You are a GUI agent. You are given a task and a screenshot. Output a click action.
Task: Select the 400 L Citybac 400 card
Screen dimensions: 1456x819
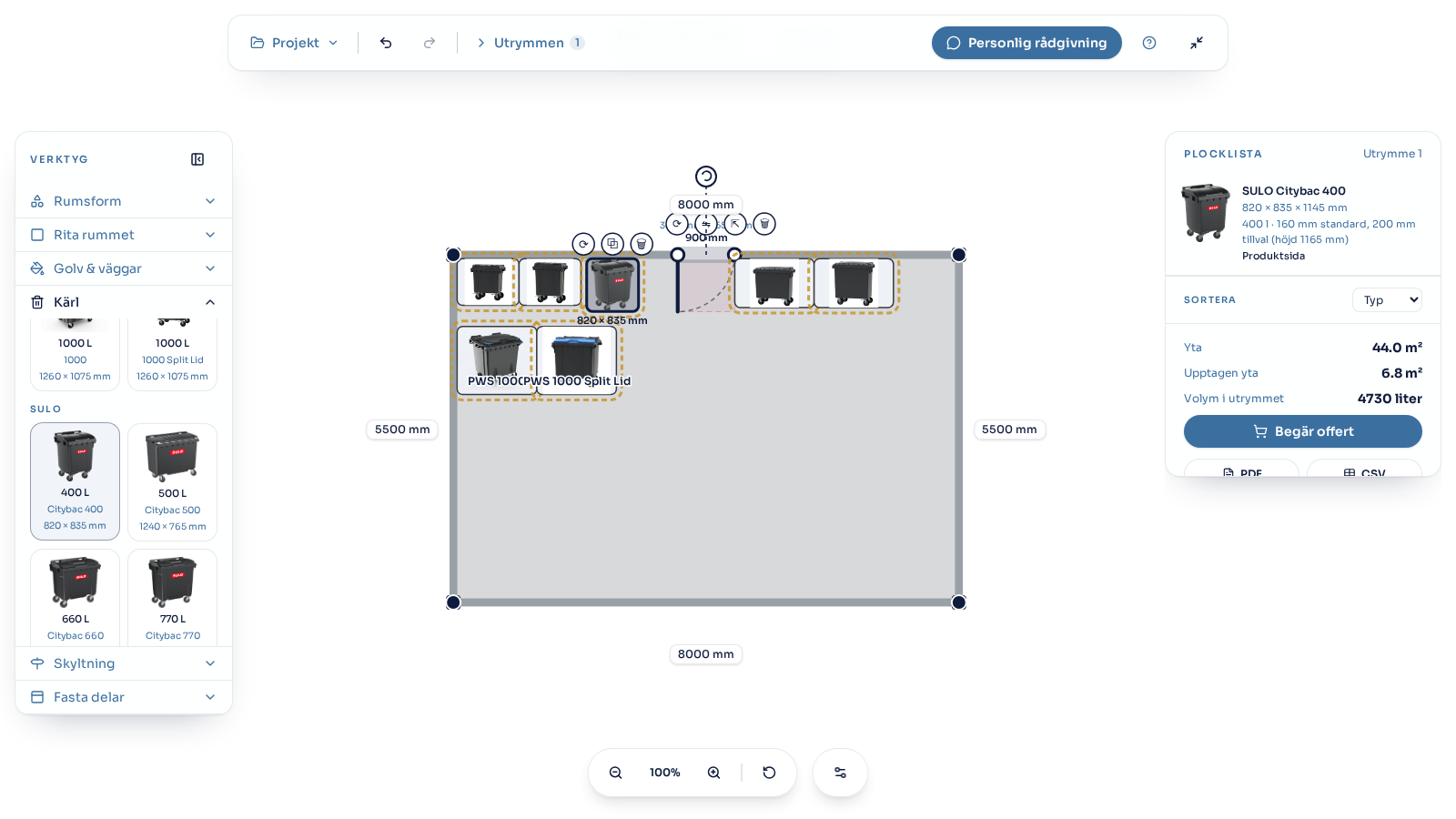76,481
